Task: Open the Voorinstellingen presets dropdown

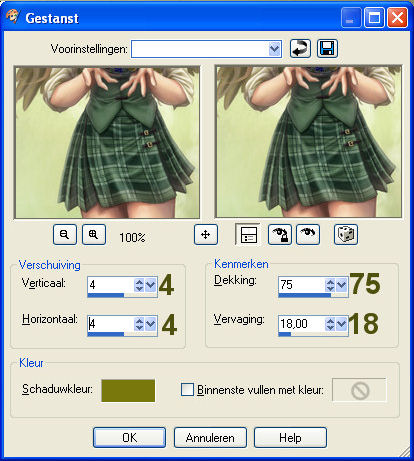Action: 274,49
